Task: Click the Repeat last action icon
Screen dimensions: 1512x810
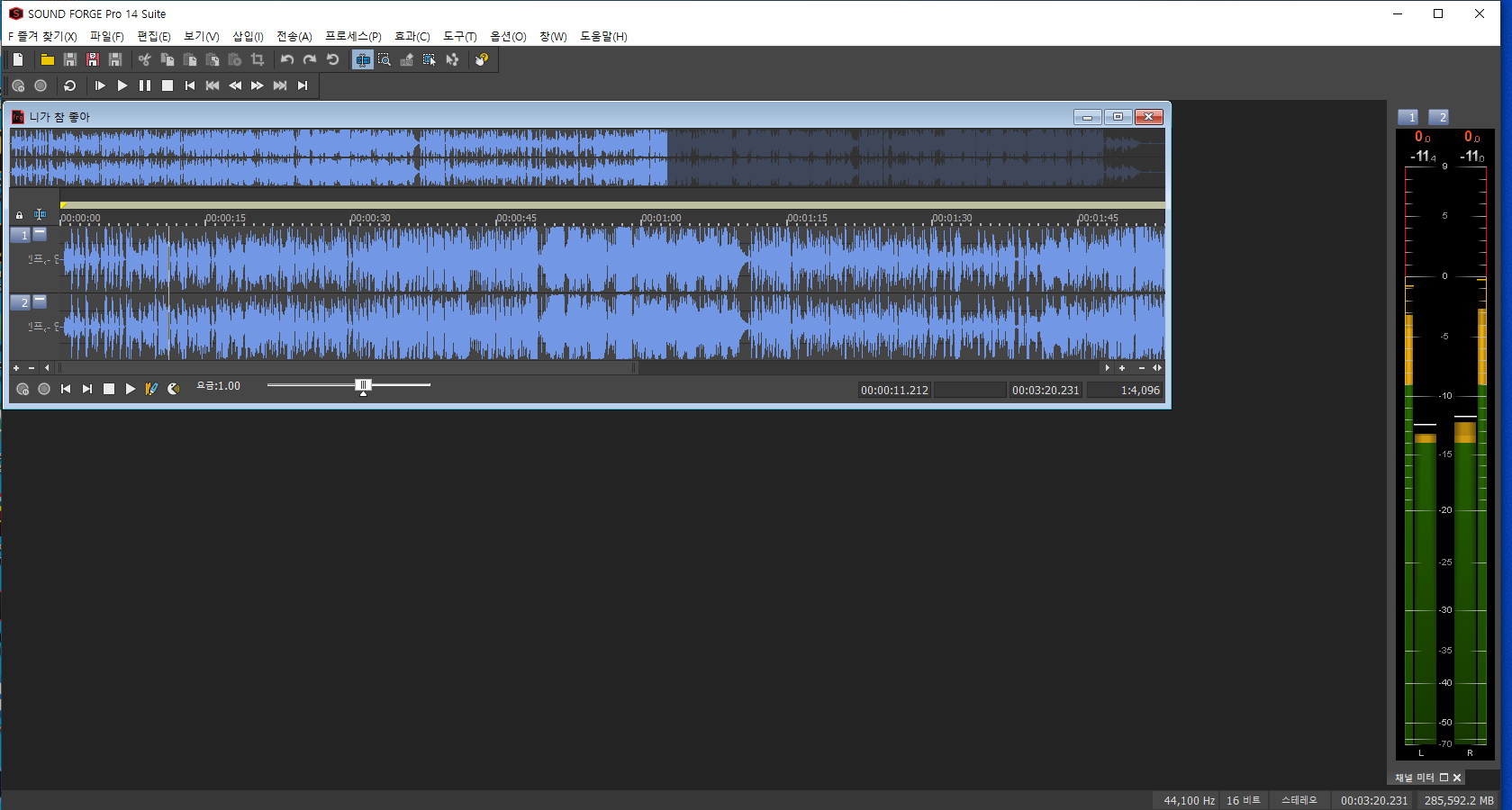Action: (x=332, y=59)
